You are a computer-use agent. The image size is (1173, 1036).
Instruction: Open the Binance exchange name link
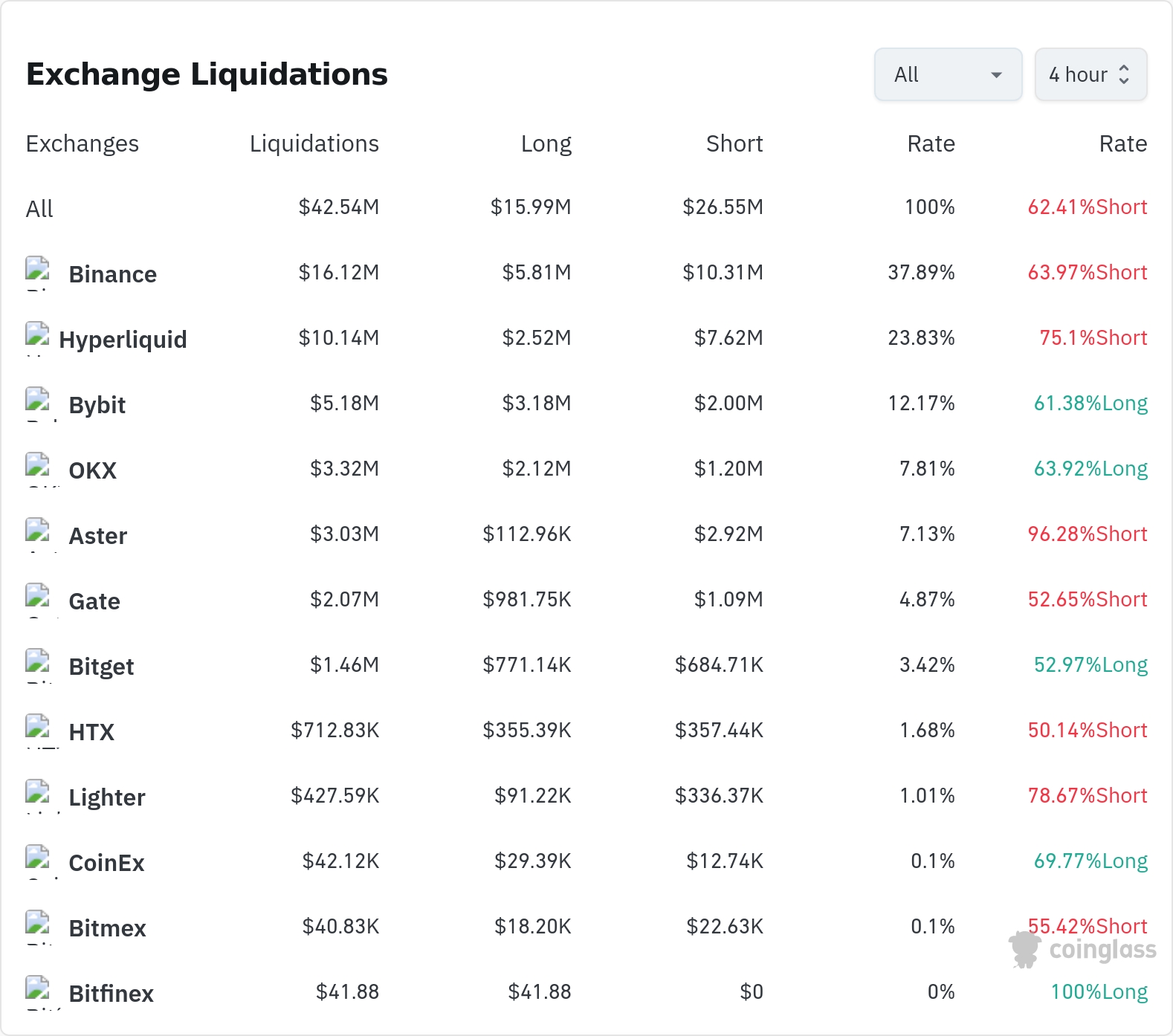click(x=112, y=274)
